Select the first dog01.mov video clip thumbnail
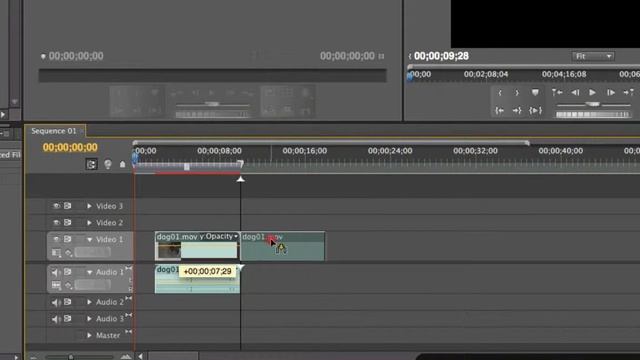This screenshot has height=360, width=640. (169, 250)
